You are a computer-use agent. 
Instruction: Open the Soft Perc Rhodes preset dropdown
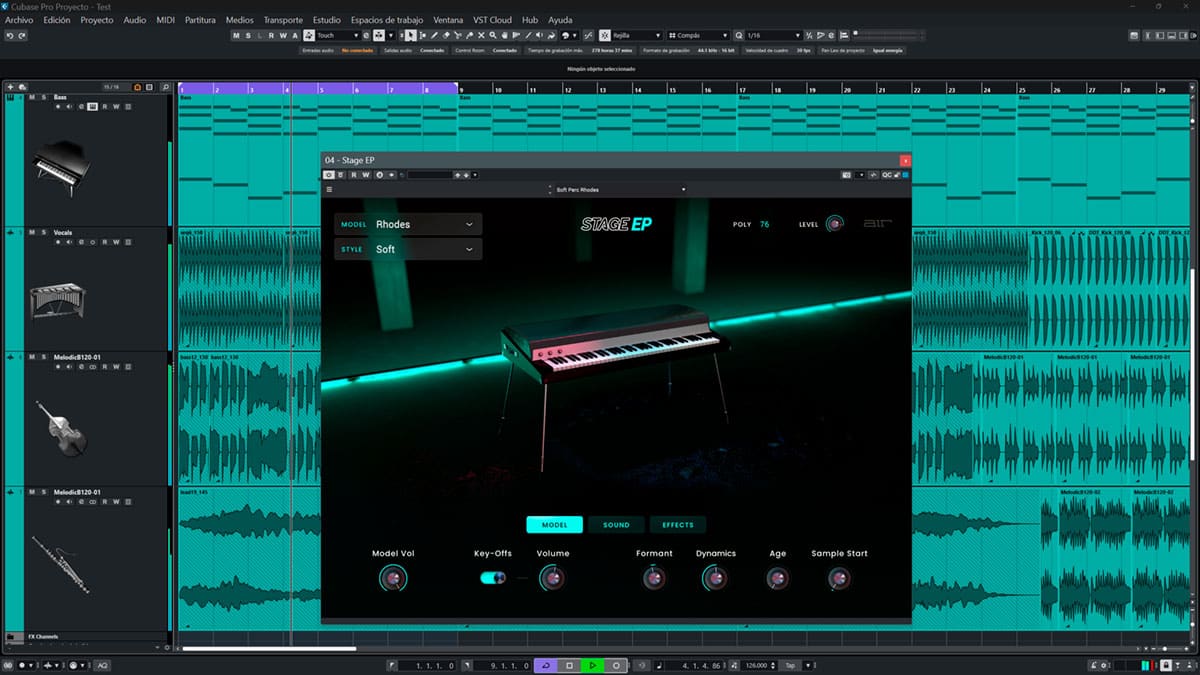pos(618,189)
